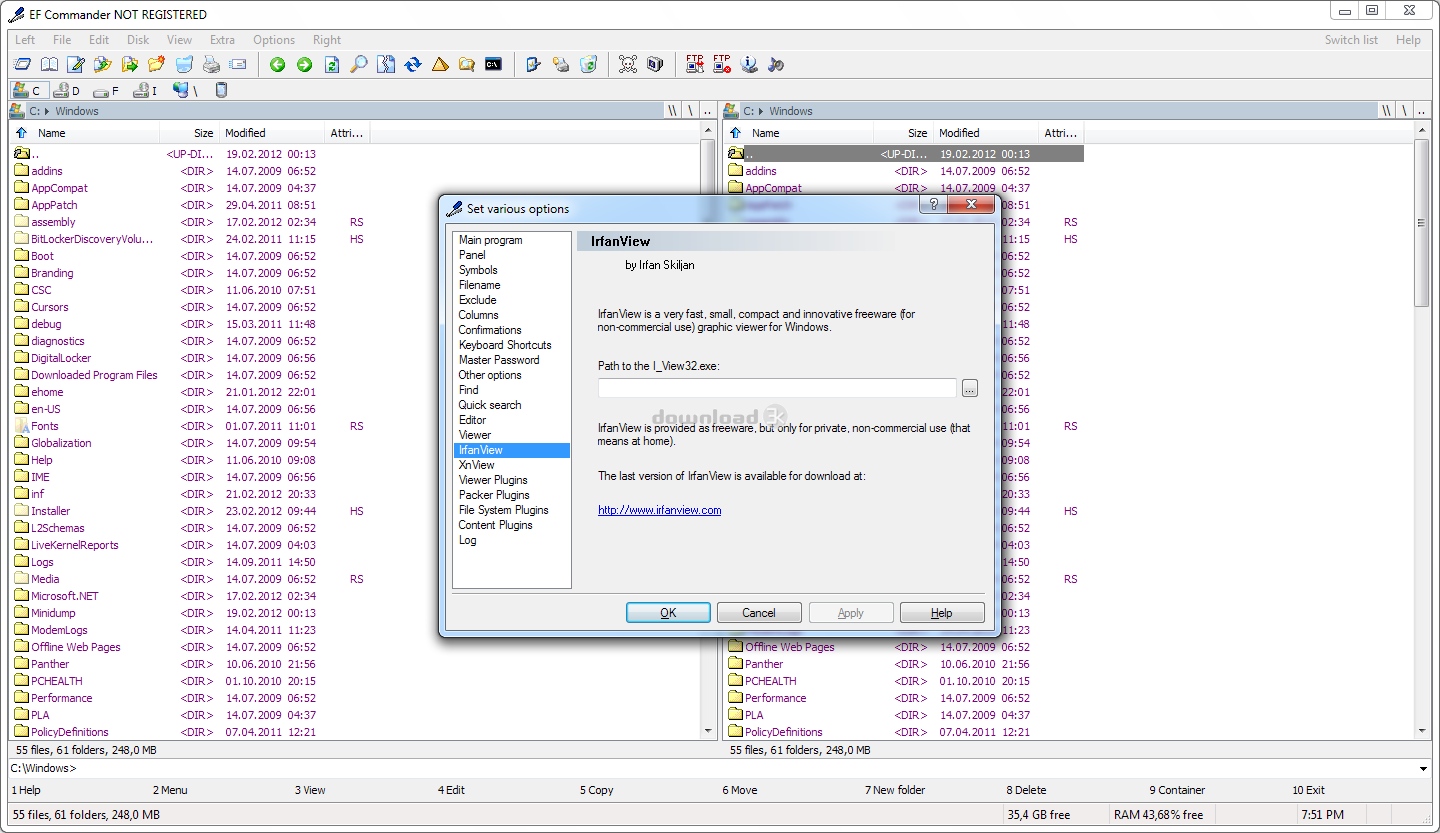Click the split file toolbar icon
Image resolution: width=1440 pixels, height=833 pixels.
tap(385, 65)
